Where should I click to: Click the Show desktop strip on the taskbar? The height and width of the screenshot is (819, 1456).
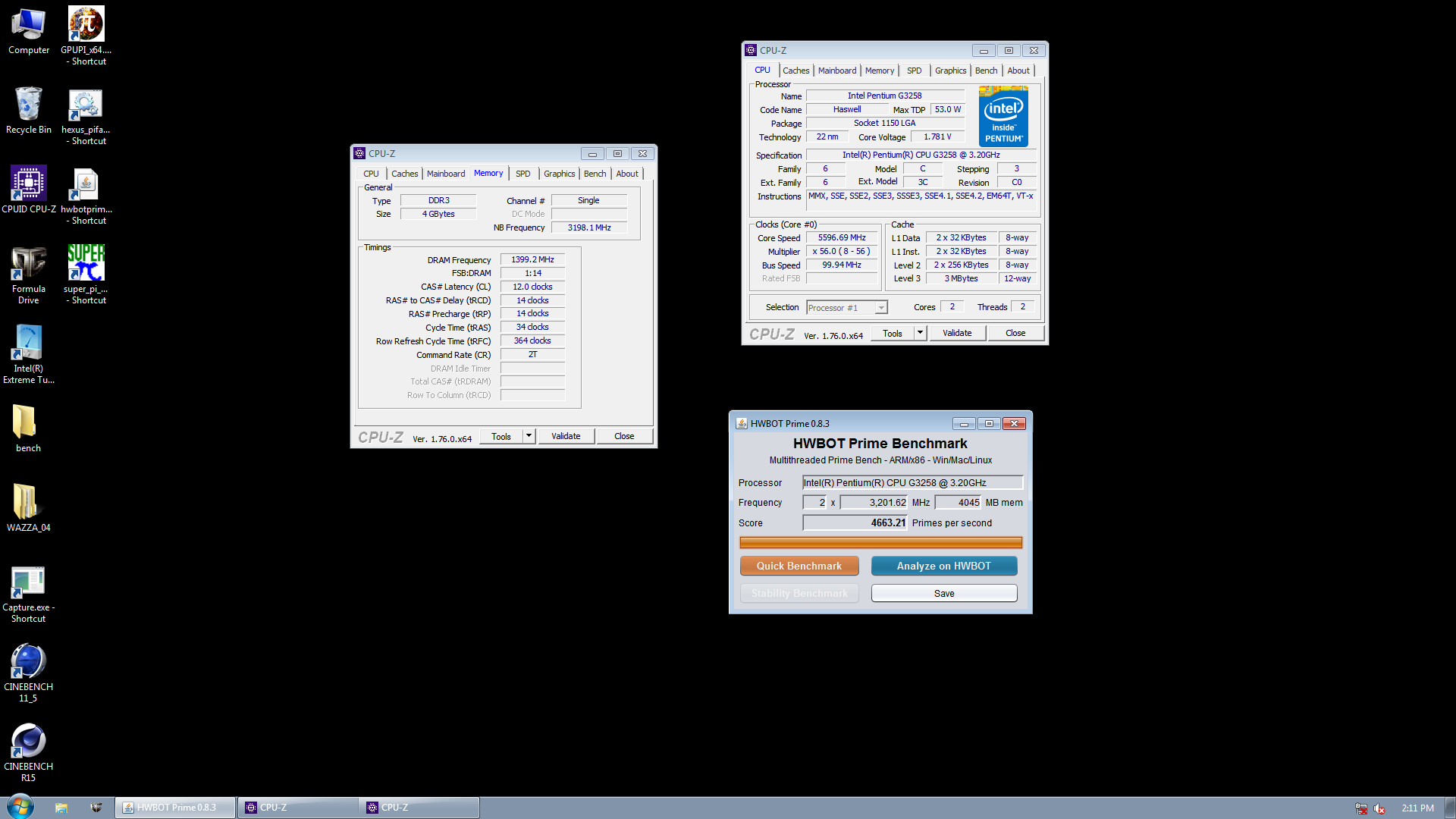pyautogui.click(x=1450, y=808)
